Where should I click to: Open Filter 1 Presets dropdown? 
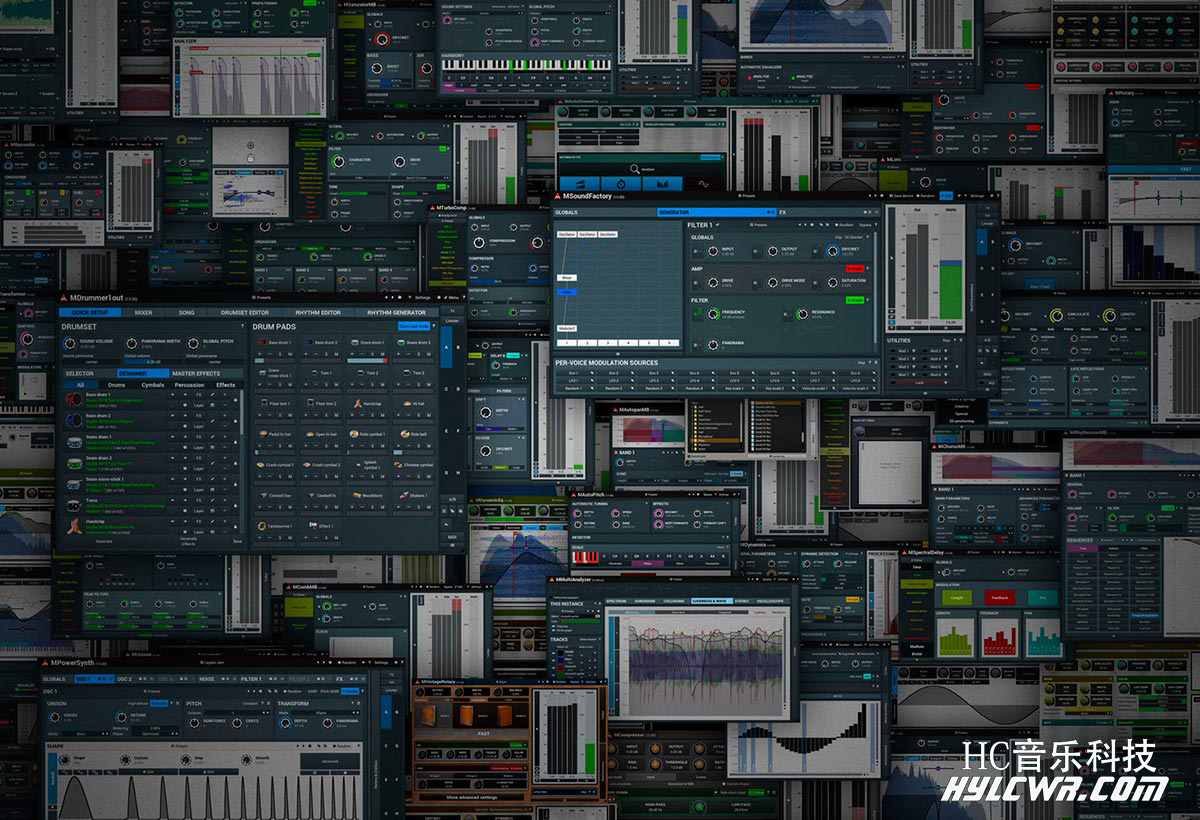click(x=758, y=225)
